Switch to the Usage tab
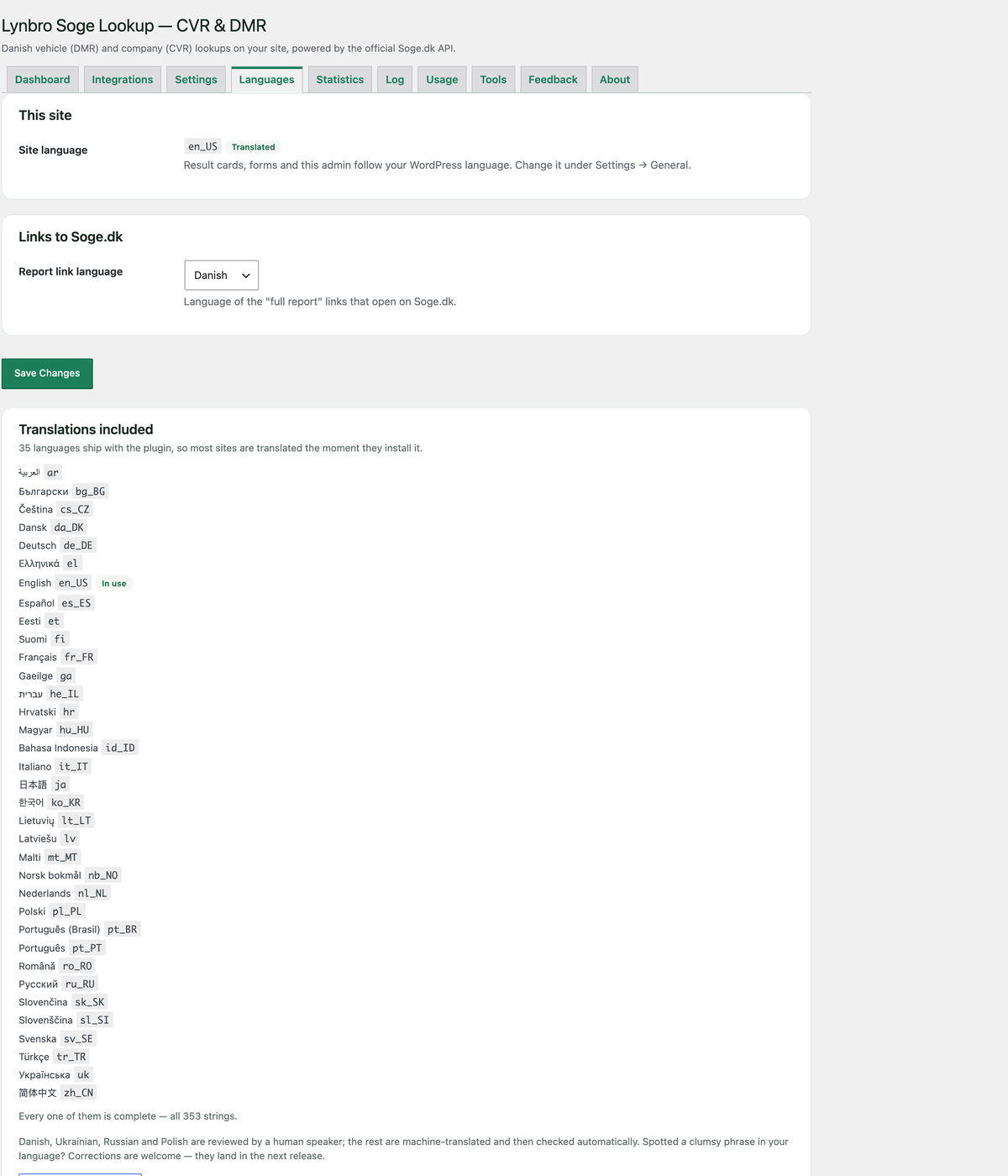Image resolution: width=1008 pixels, height=1176 pixels. tap(442, 80)
